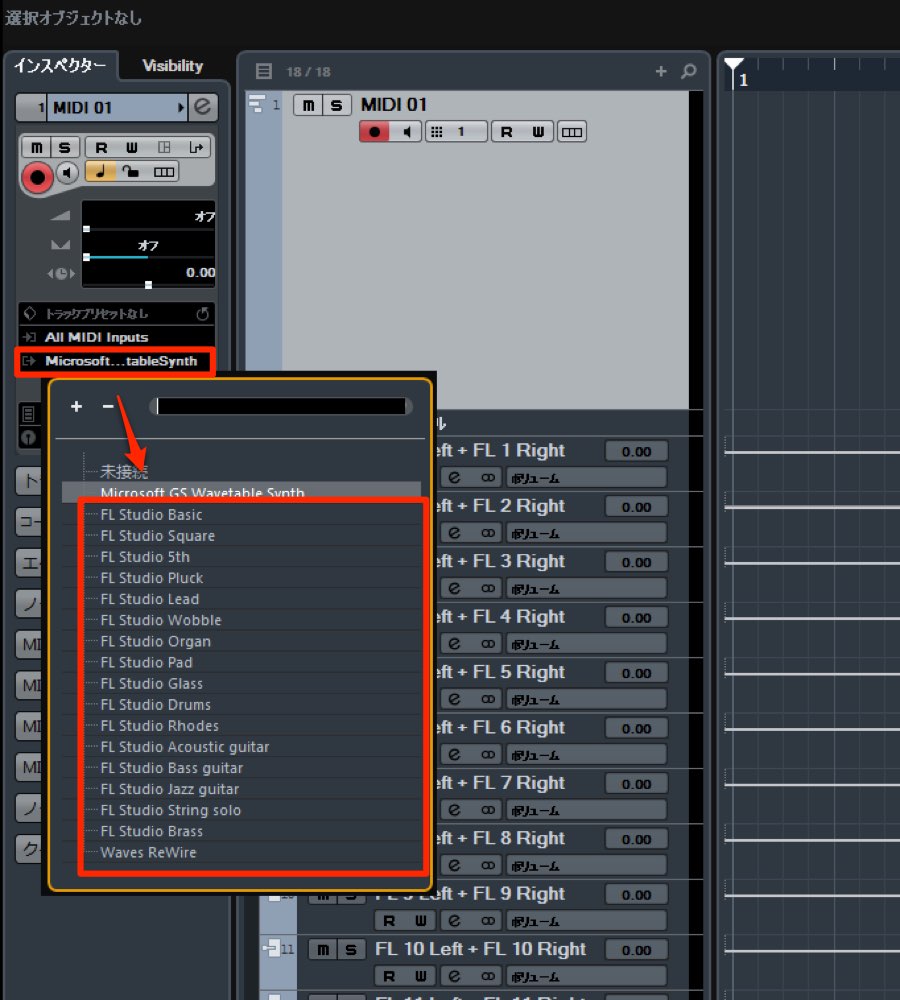Click the Inspector show lanes icon
This screenshot has width=900, height=1000.
click(x=164, y=172)
